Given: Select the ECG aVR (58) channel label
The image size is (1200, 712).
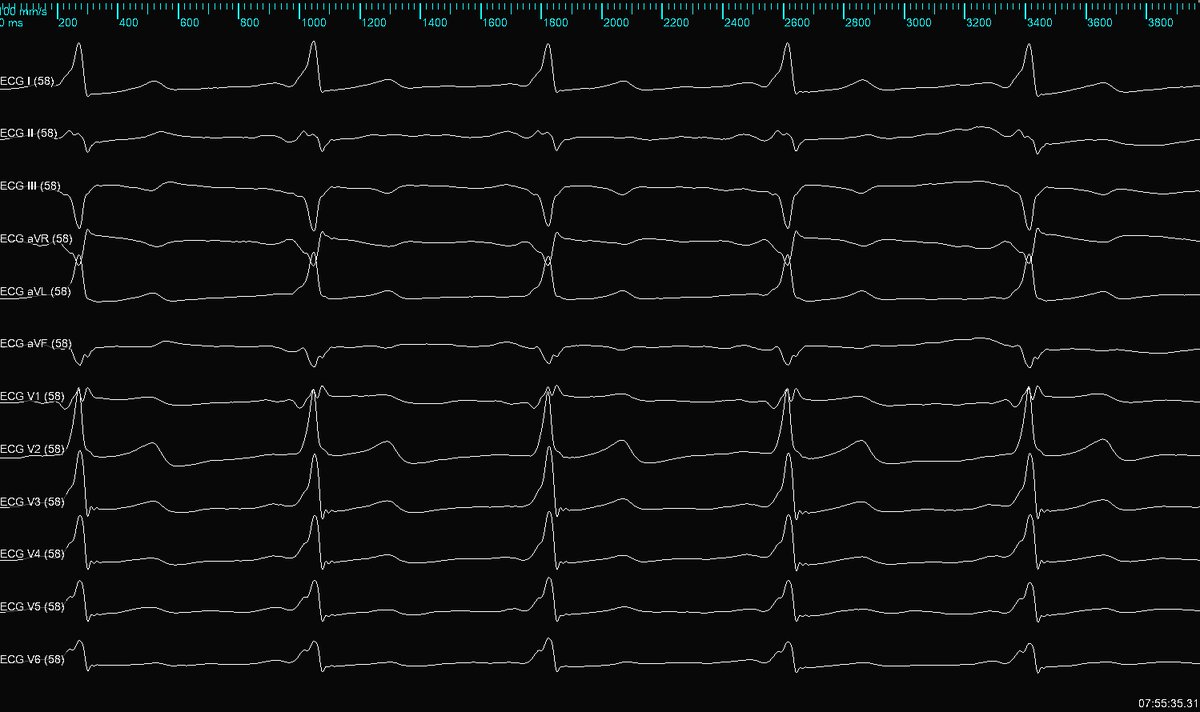Looking at the screenshot, I should [36, 239].
